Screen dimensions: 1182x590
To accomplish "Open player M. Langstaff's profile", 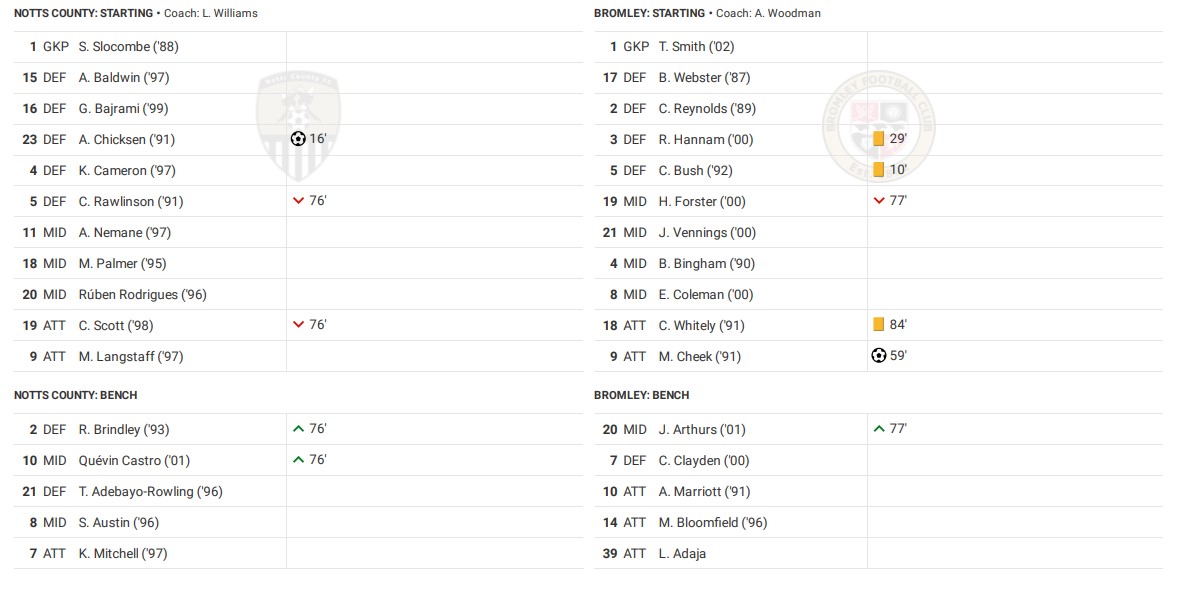I will pos(131,356).
